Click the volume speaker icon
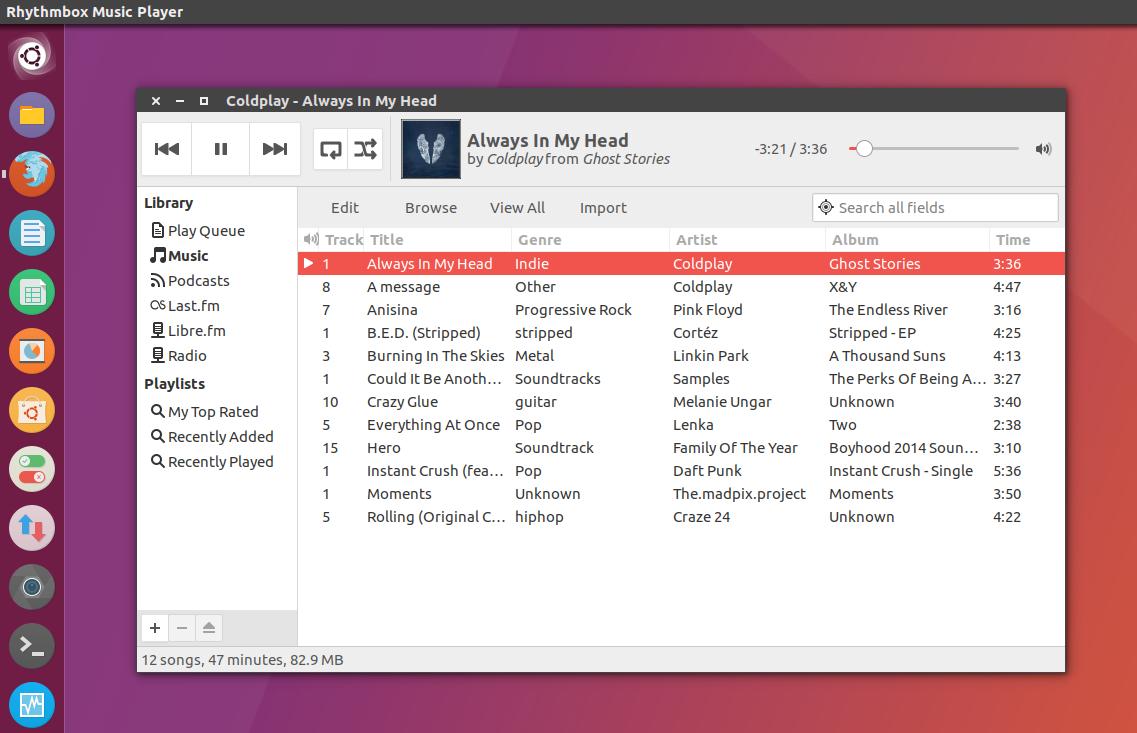The width and height of the screenshot is (1137, 733). pyautogui.click(x=1043, y=149)
